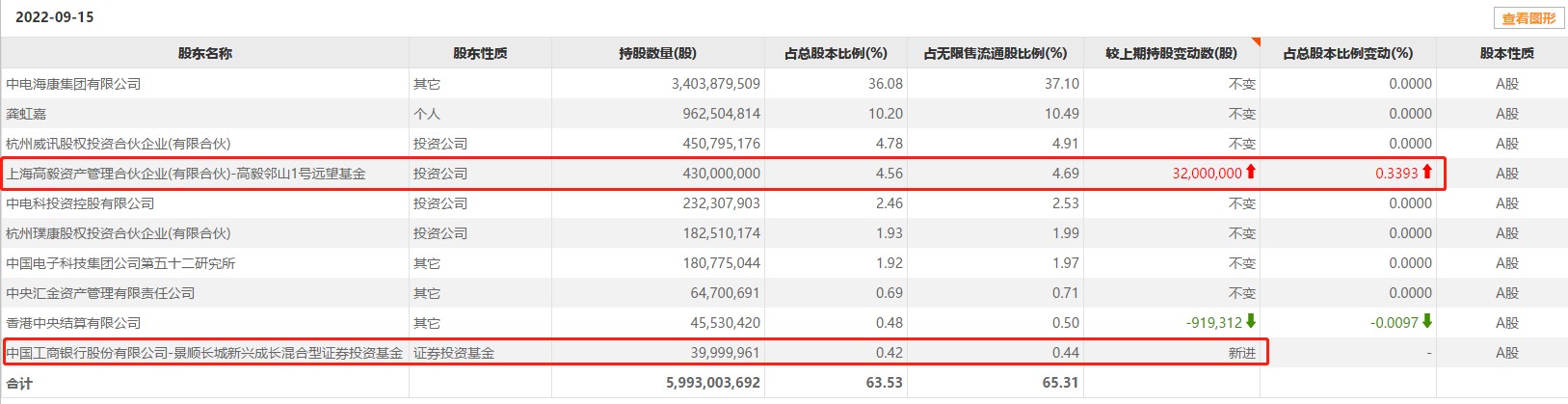Viewport: 1568px width, 404px height.
Task: Open shareholder 中电海康集团有限公司
Action: pos(73,84)
